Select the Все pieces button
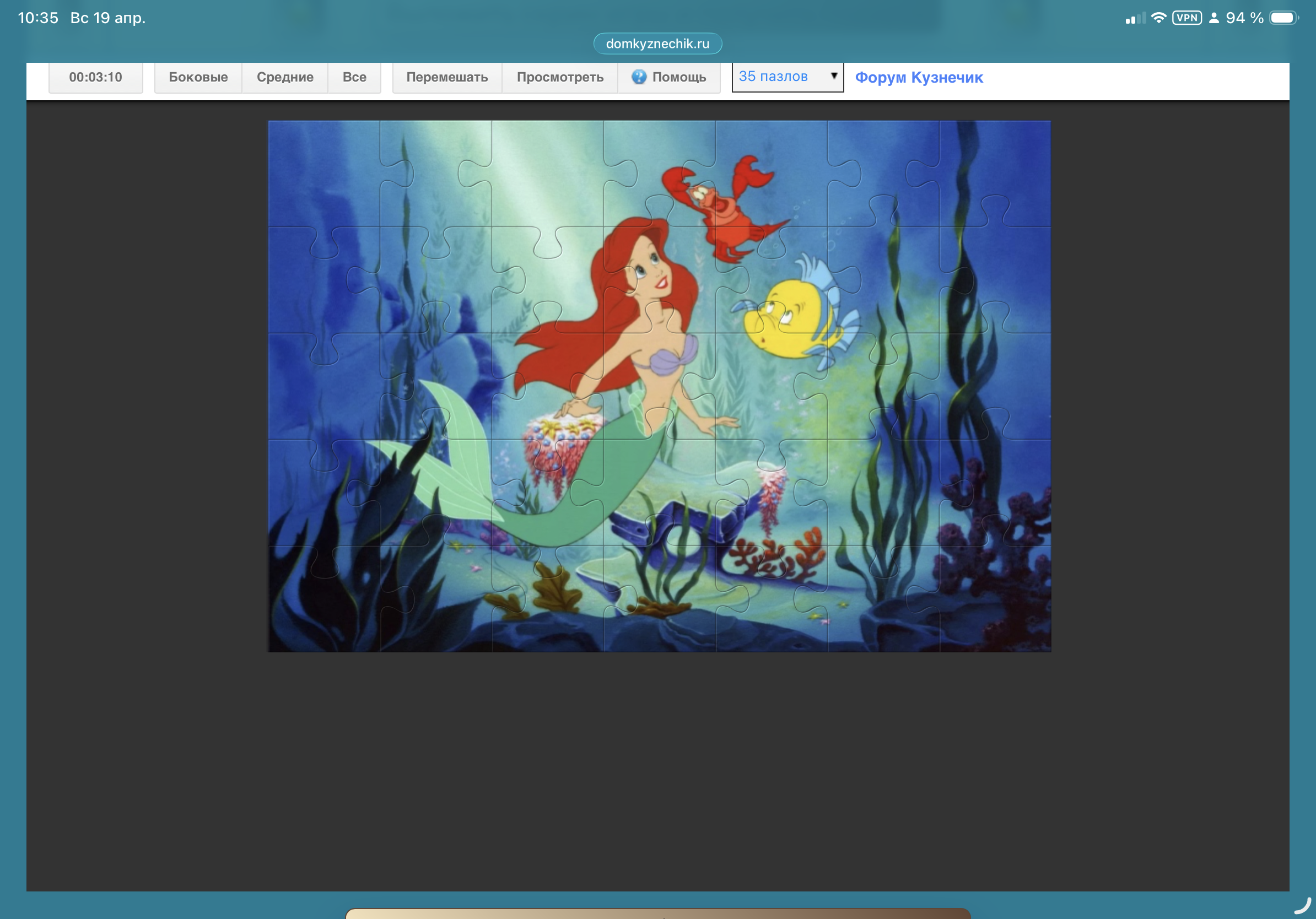Screen dimensions: 1316x919 354,77
